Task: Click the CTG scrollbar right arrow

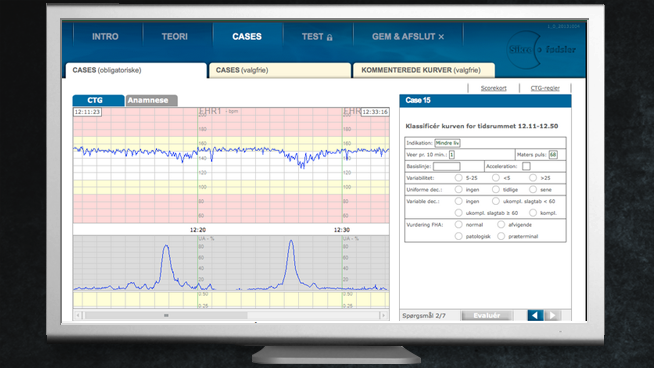Action: click(384, 315)
